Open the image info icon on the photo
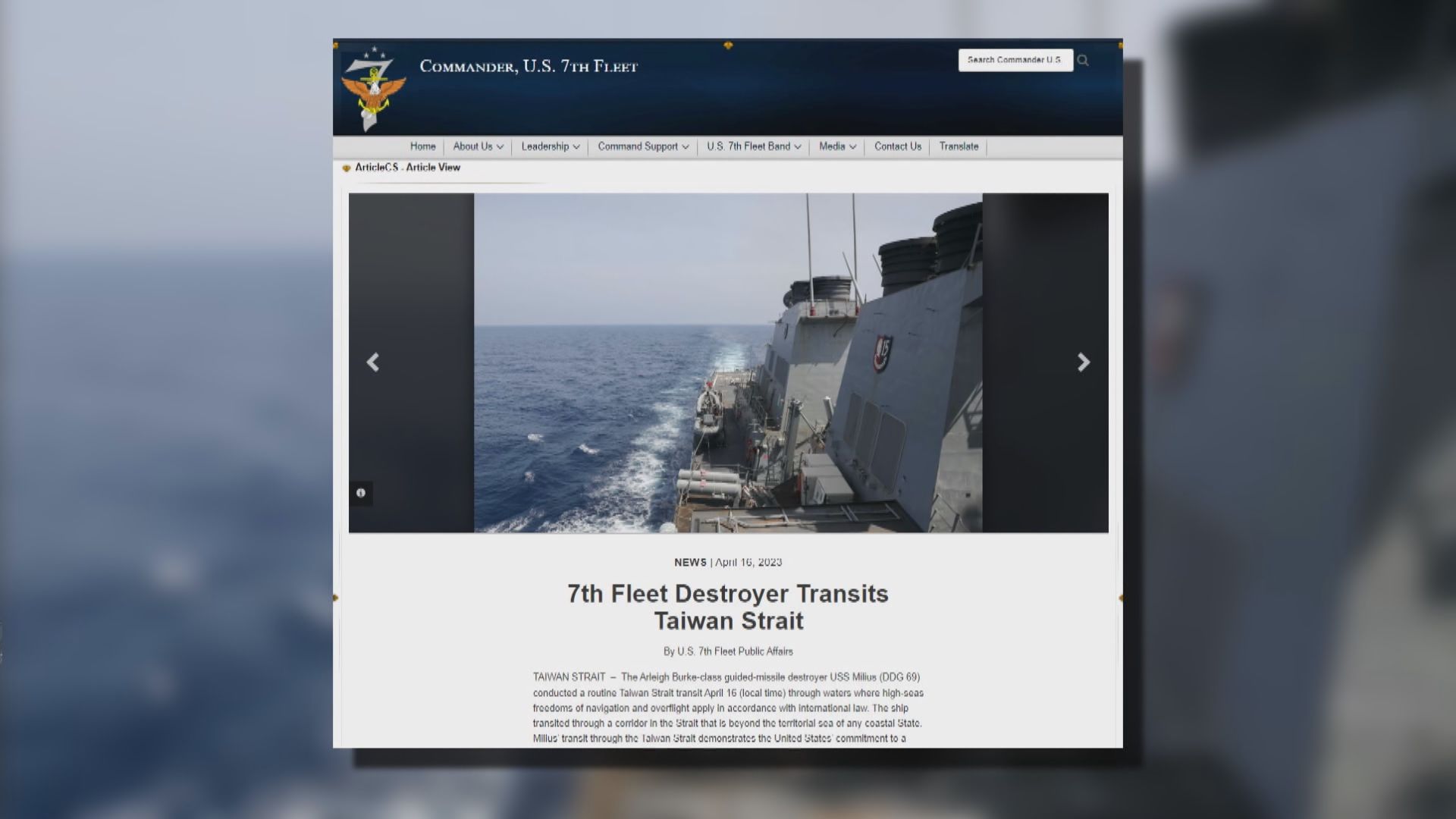The image size is (1456, 819). pos(362,493)
